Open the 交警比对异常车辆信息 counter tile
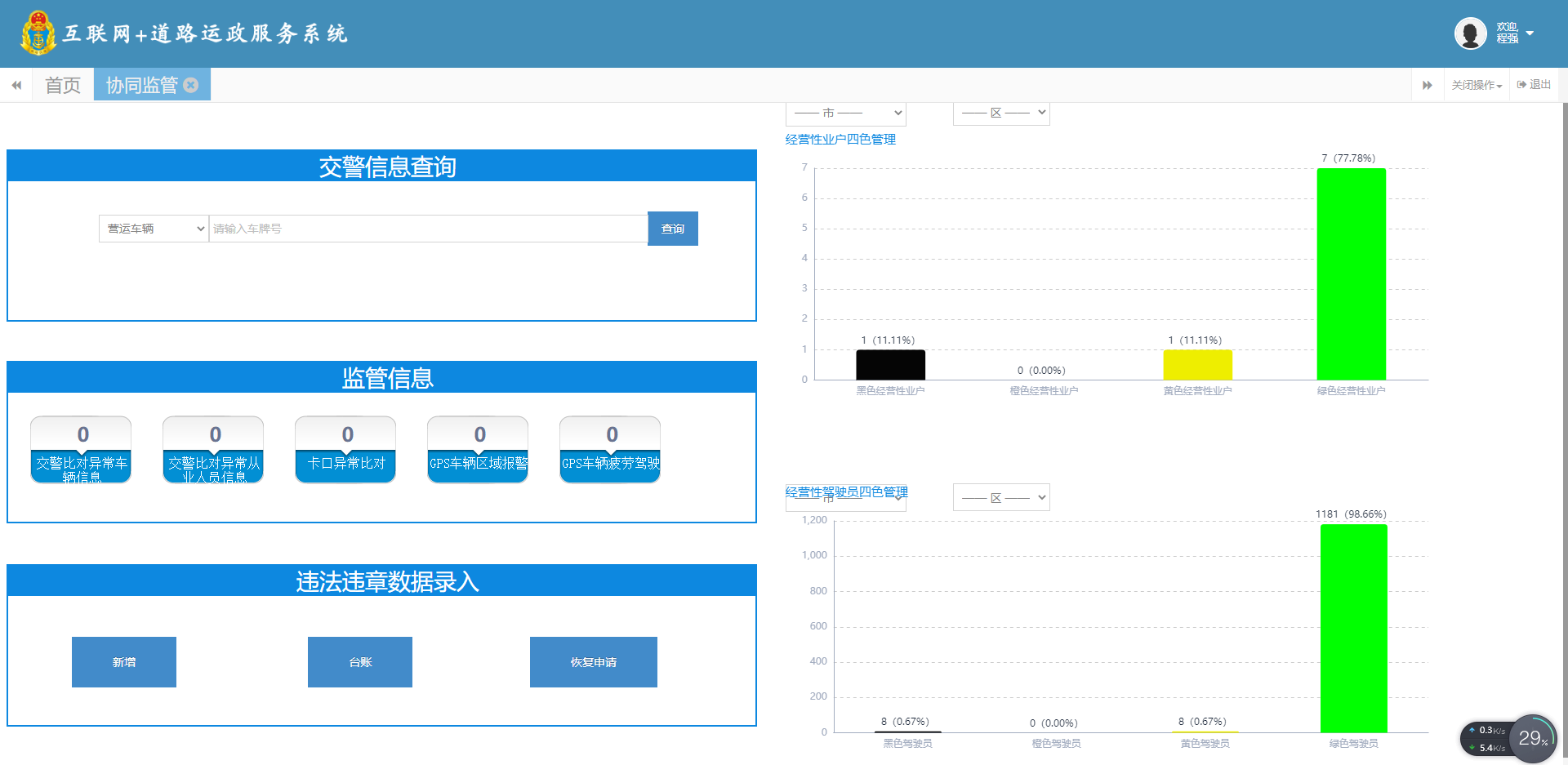1568x765 pixels. 81,450
